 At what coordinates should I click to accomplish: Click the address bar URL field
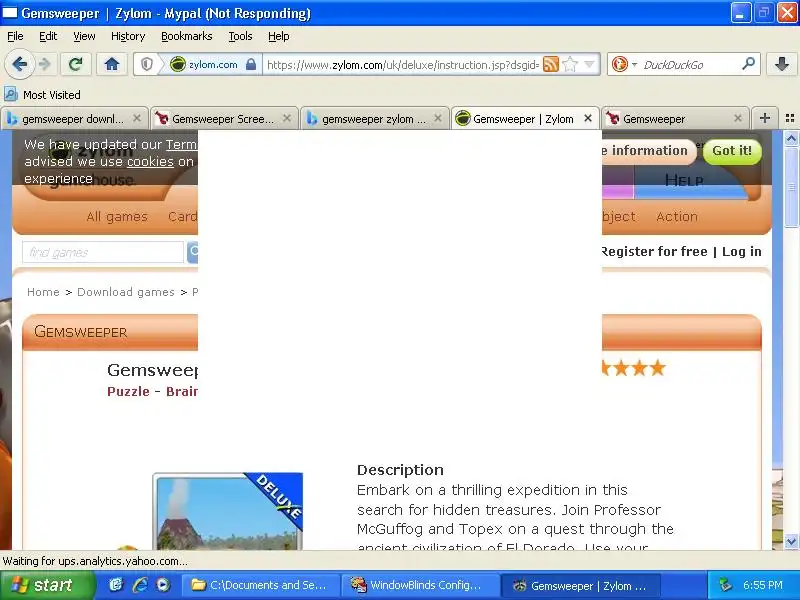pyautogui.click(x=402, y=65)
